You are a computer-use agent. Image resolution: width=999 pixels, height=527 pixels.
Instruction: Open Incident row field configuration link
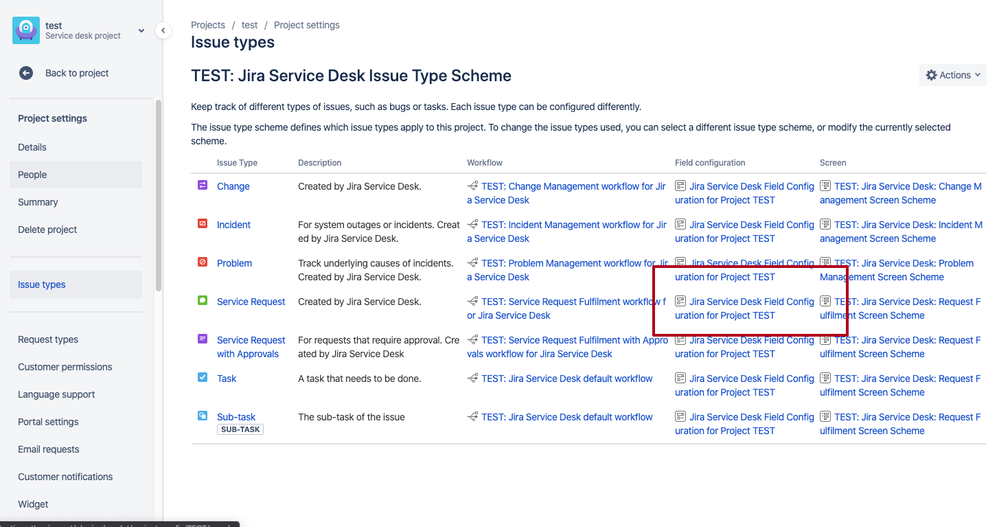(x=745, y=232)
